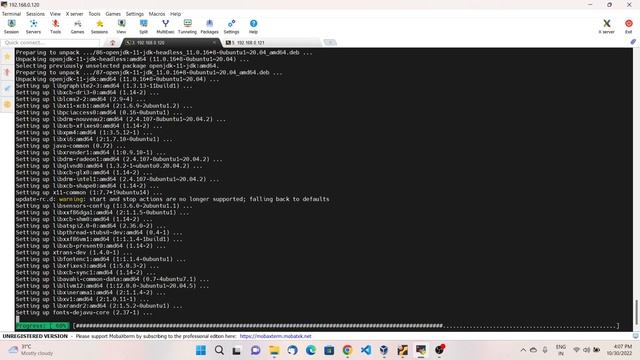Open the Help menu
The width and height of the screenshot is (640, 360).
coord(176,14)
